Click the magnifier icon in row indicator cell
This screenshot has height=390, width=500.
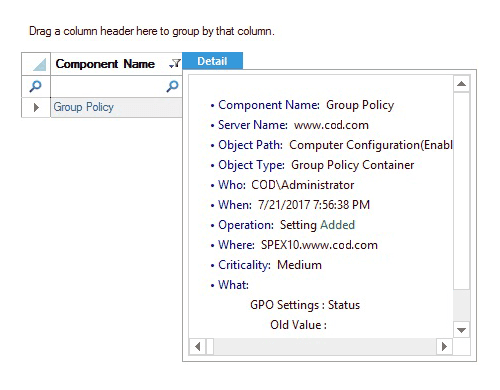36,86
